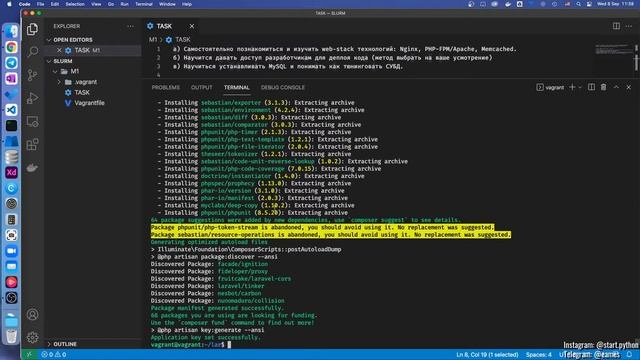This screenshot has height=360, width=640.
Task: Close the TASK editor tab
Action: [x=192, y=26]
